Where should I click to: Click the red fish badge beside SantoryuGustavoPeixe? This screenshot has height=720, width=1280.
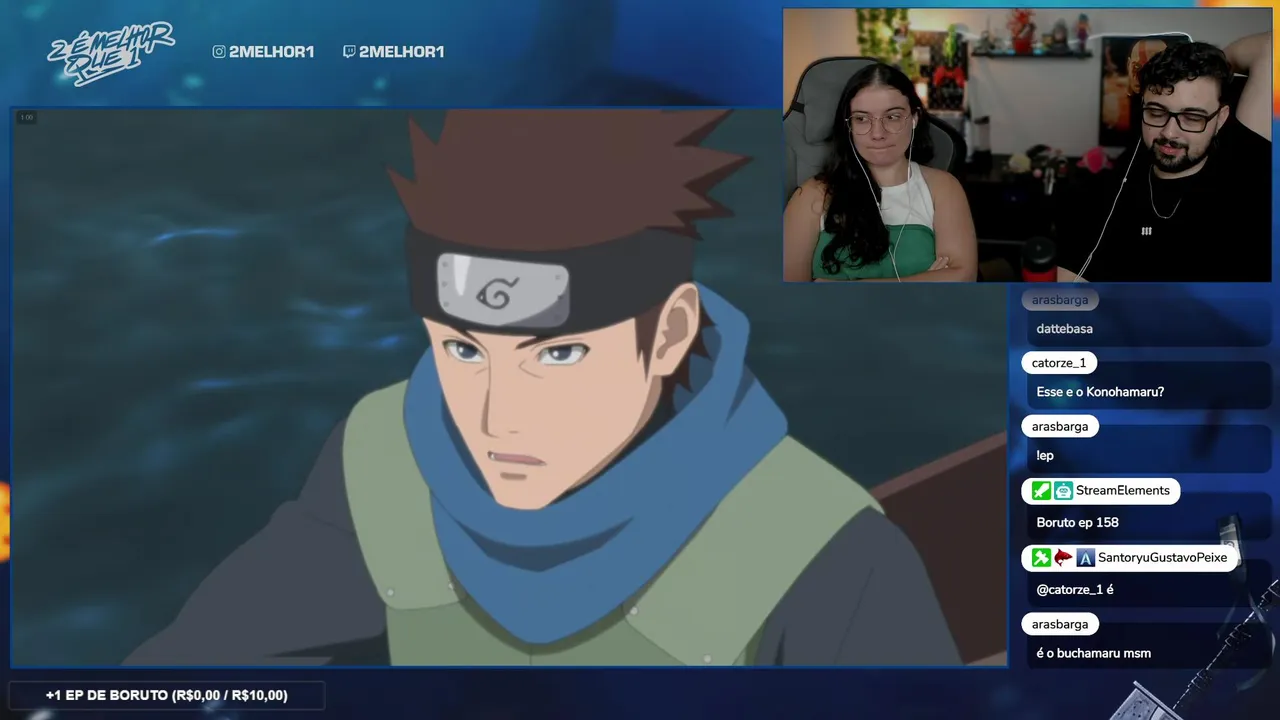tap(1063, 558)
